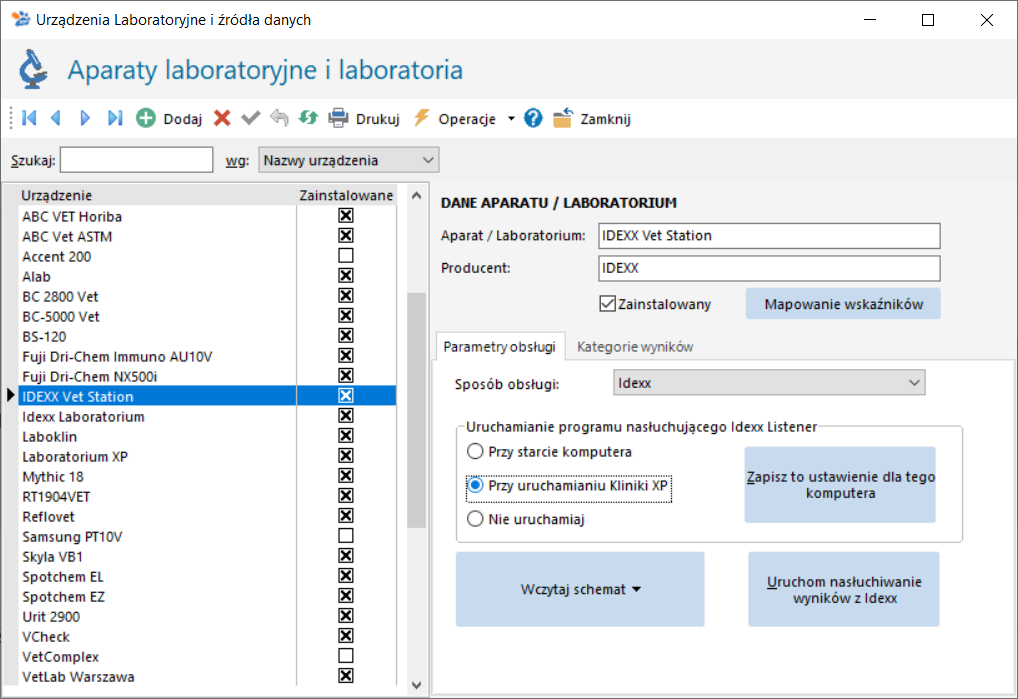Select the Fuji Dri-Chem NX500i row
1018x699 pixels.
207,376
